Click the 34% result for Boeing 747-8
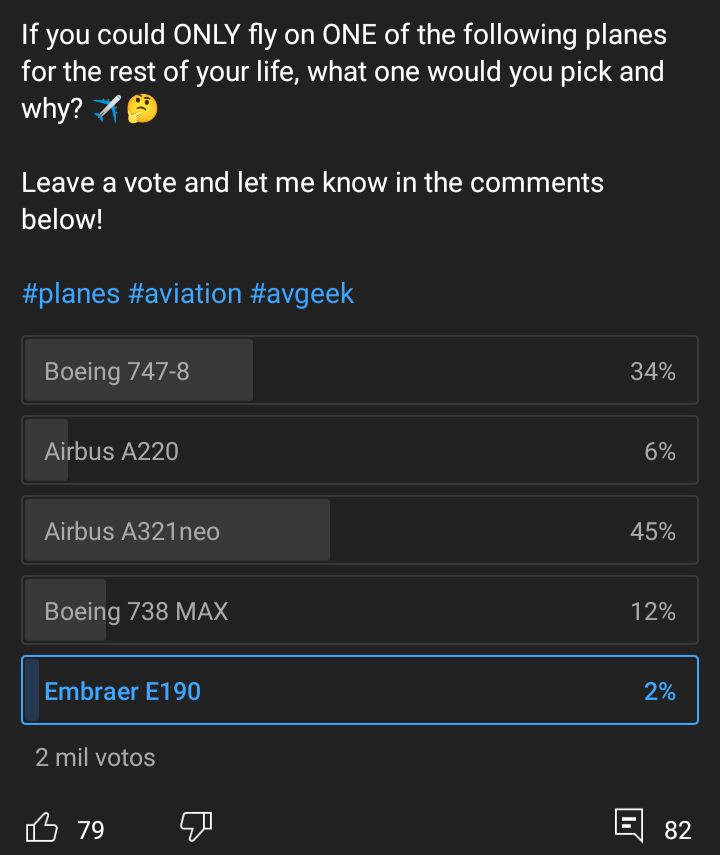The height and width of the screenshot is (855, 720). (x=652, y=372)
